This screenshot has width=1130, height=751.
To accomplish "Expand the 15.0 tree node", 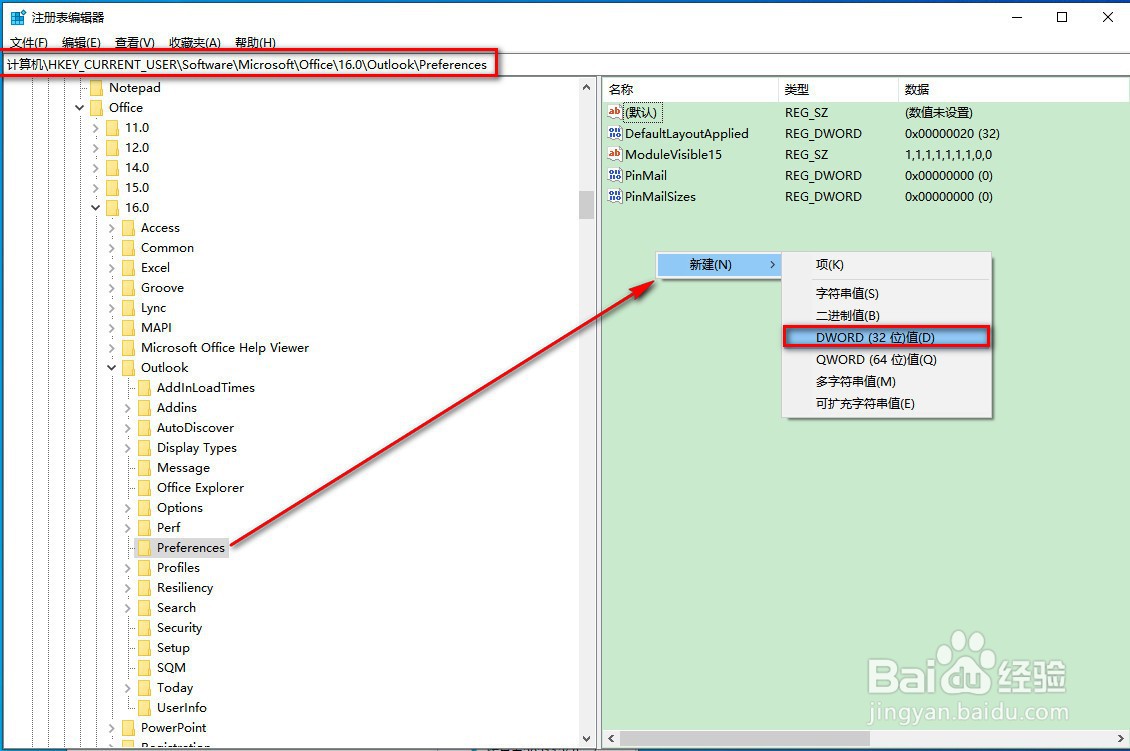I will [x=95, y=188].
